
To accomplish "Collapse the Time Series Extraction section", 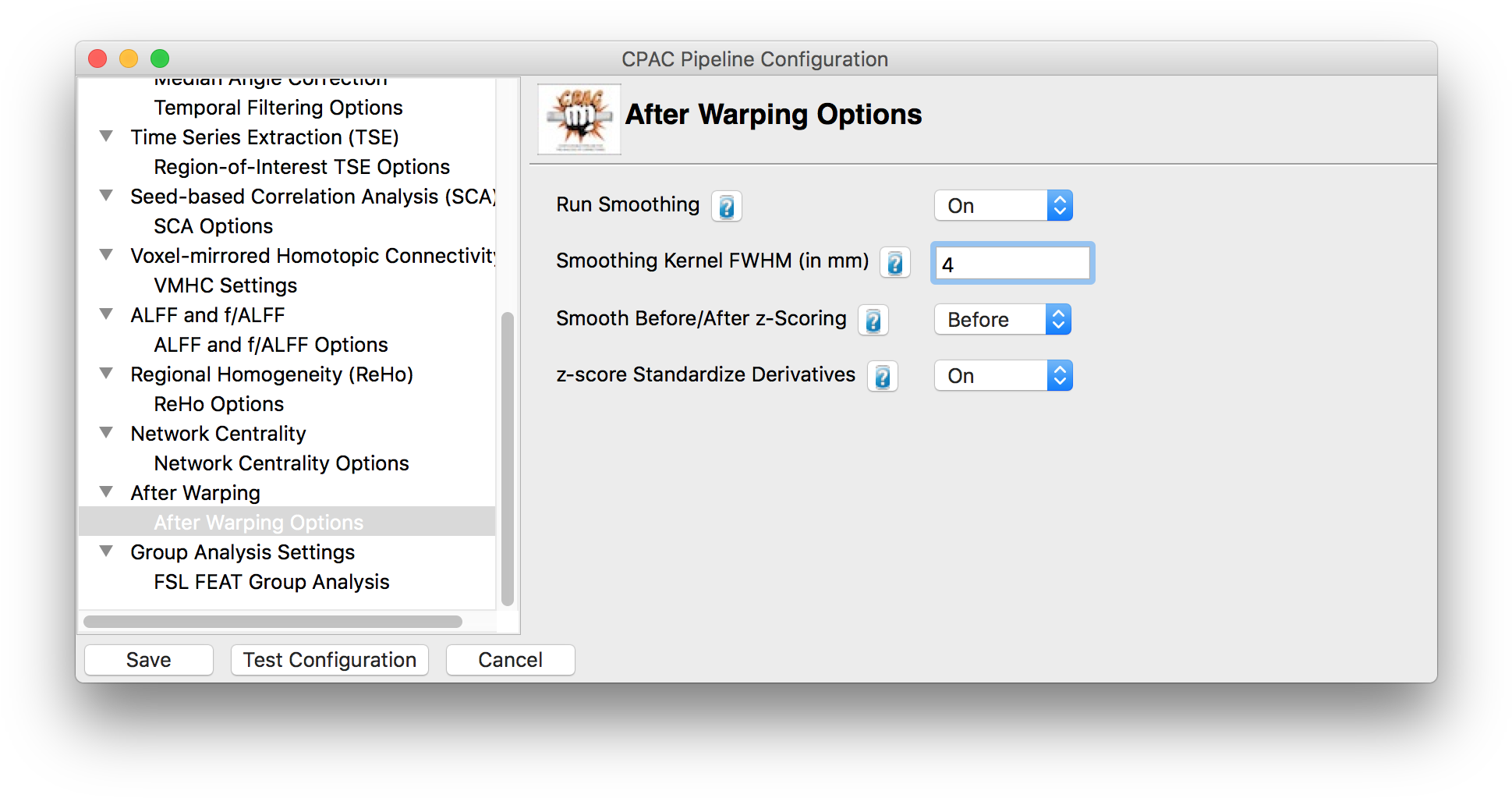I will [x=107, y=136].
